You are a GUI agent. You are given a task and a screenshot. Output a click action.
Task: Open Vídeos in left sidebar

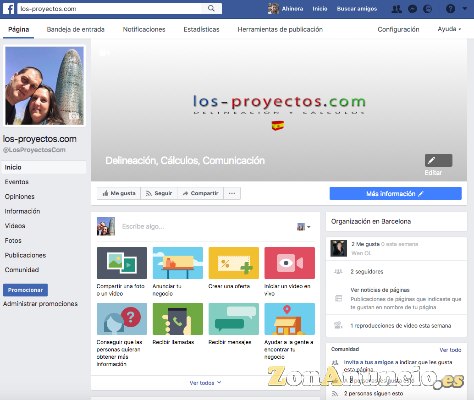pyautogui.click(x=15, y=226)
